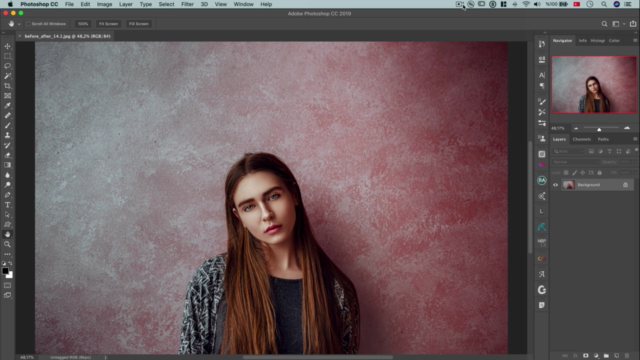The height and width of the screenshot is (360, 640).
Task: Open the Layers panel options menu
Action: pyautogui.click(x=635, y=139)
